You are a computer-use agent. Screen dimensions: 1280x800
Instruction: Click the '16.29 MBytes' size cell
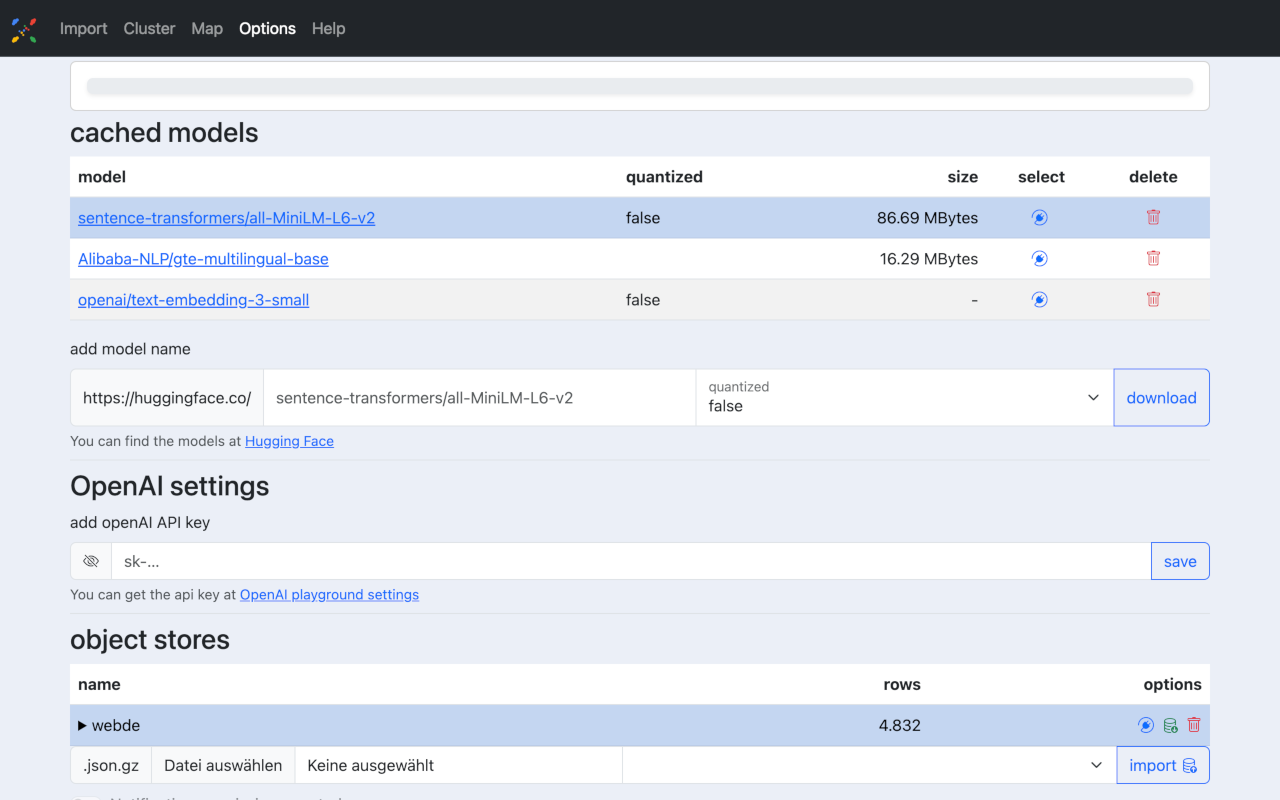click(929, 258)
